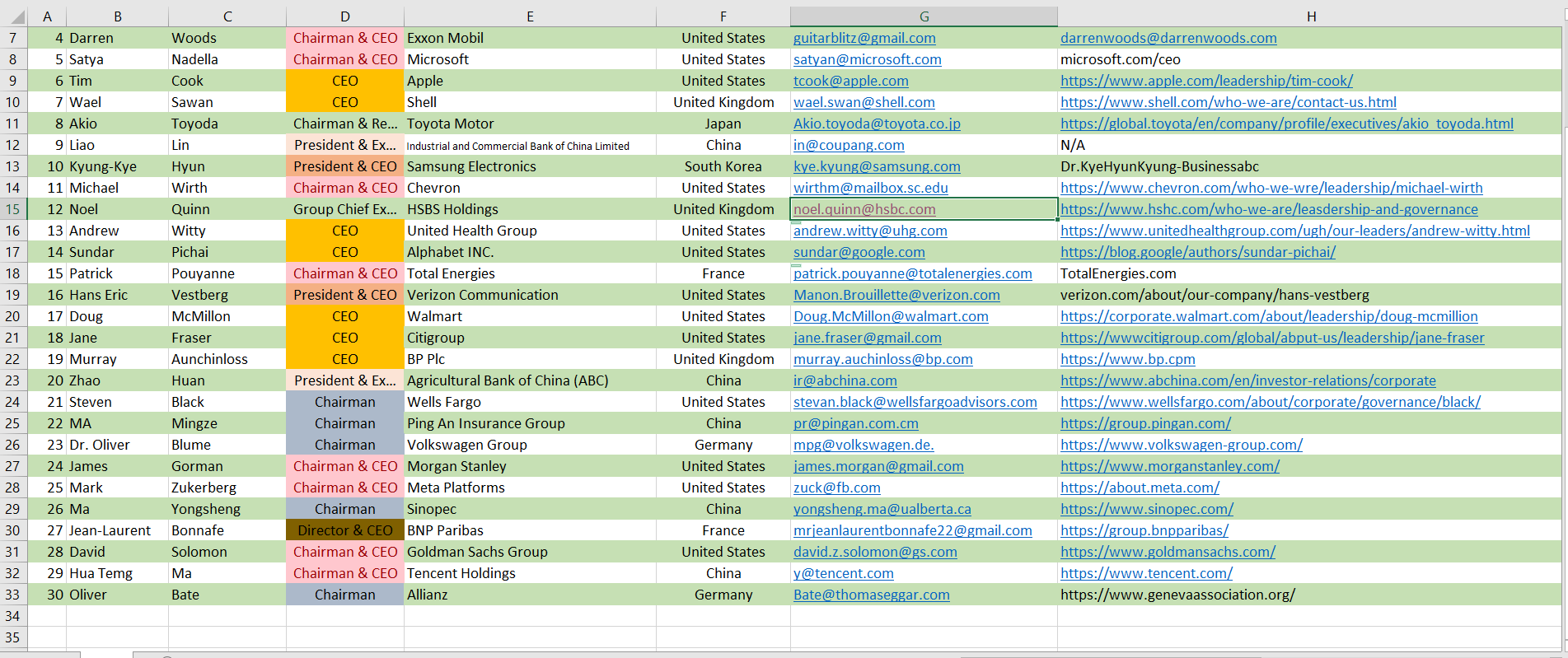Open Akio.toyoda@toyota.co.jp email link
1568x658 pixels.
(x=877, y=124)
